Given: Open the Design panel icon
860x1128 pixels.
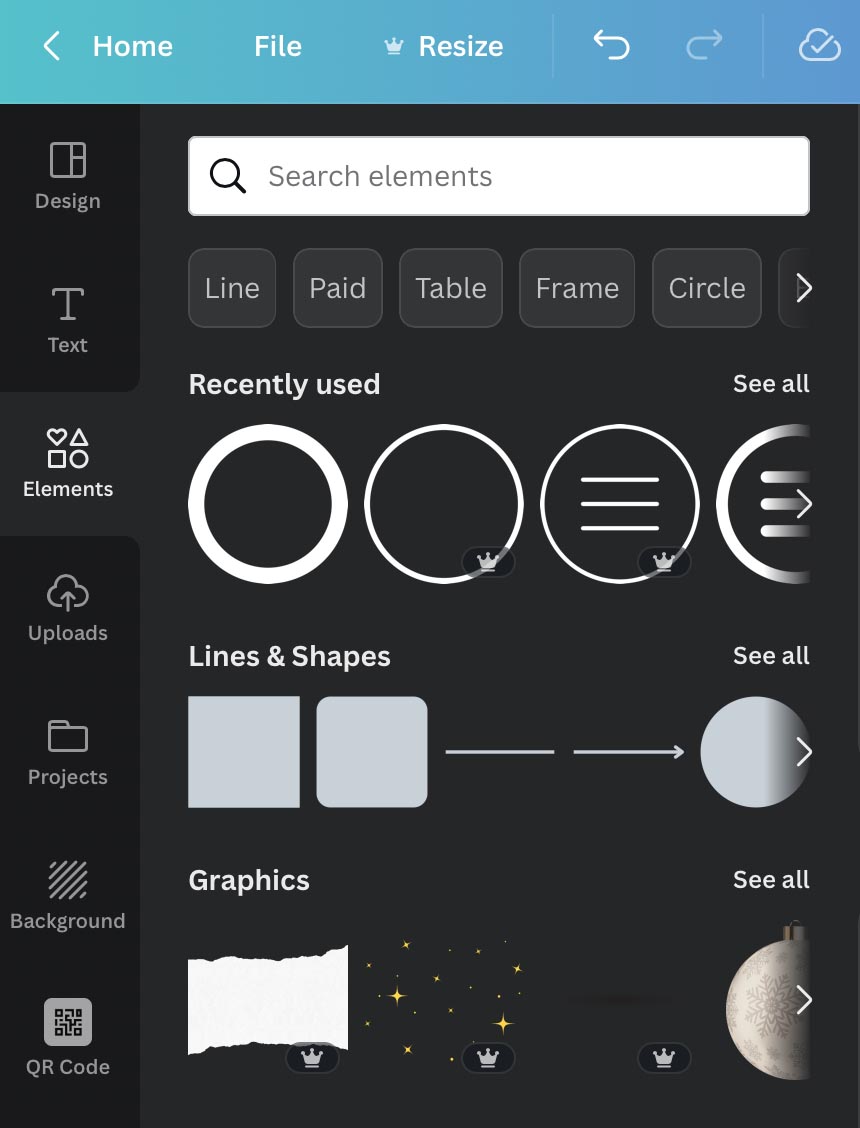Looking at the screenshot, I should pos(68,160).
